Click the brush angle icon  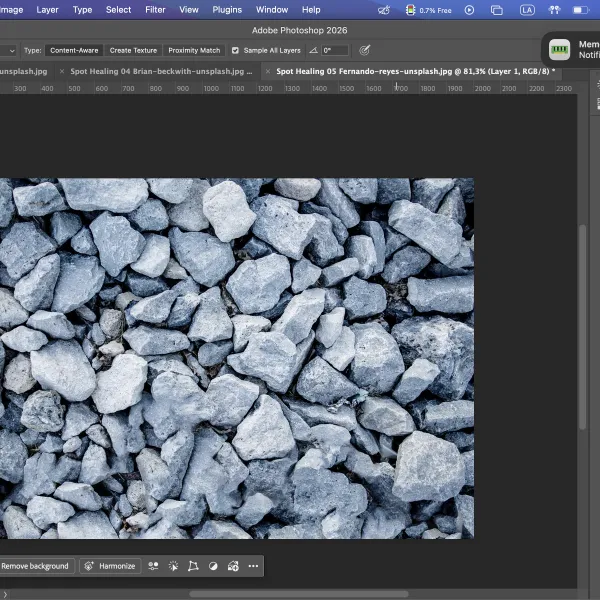point(313,50)
